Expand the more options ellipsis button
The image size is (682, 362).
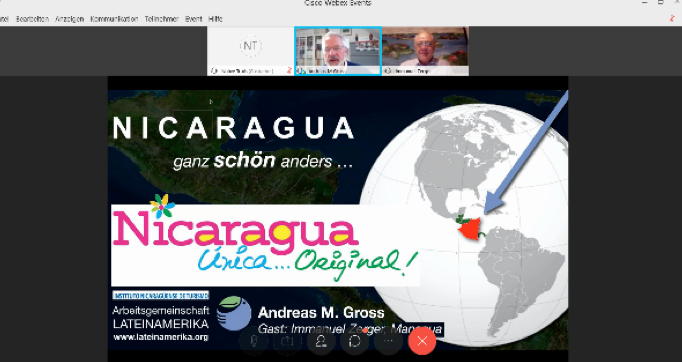click(388, 341)
